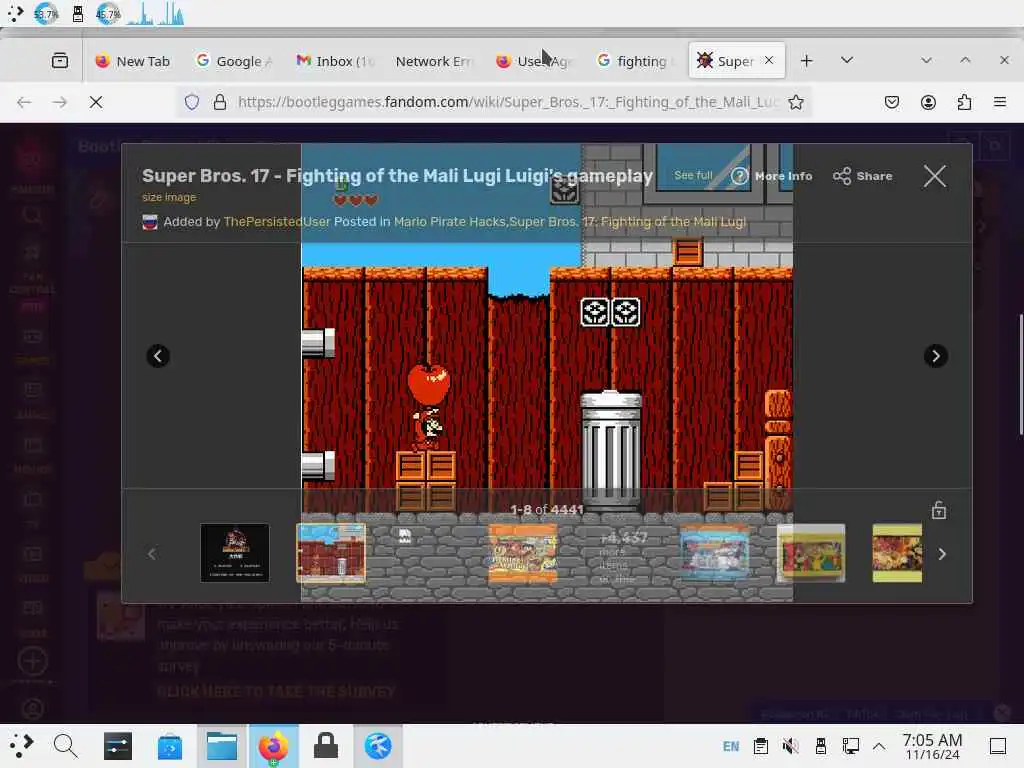Open Firefox hamburger application menu
The width and height of the screenshot is (1024, 768).
coord(1000,102)
